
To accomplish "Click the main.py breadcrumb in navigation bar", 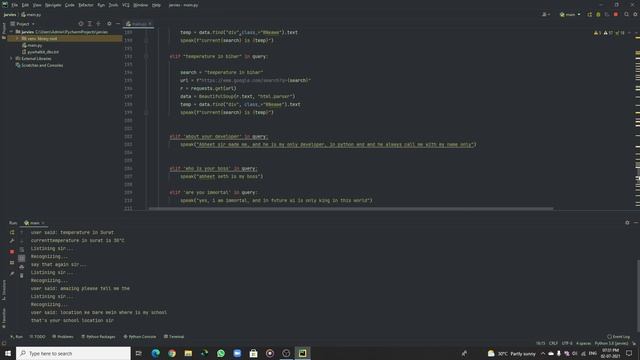I will [x=31, y=15].
